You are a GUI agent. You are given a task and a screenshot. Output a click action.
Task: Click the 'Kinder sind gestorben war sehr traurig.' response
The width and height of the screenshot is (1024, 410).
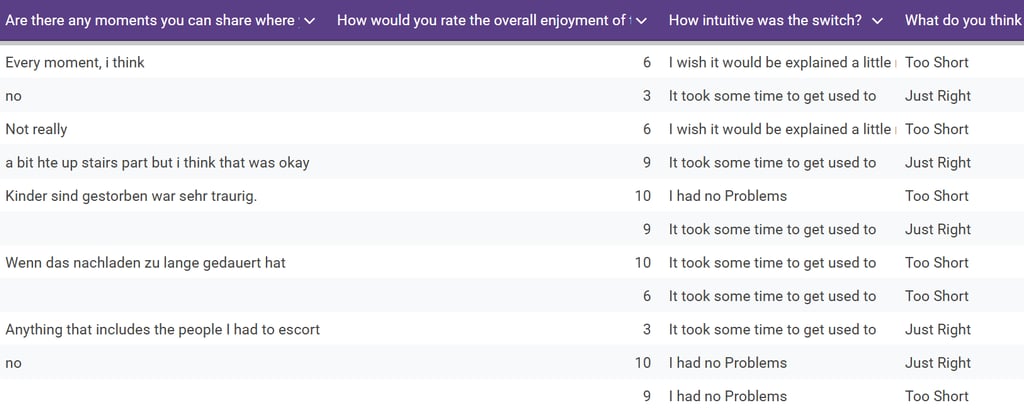[131, 196]
